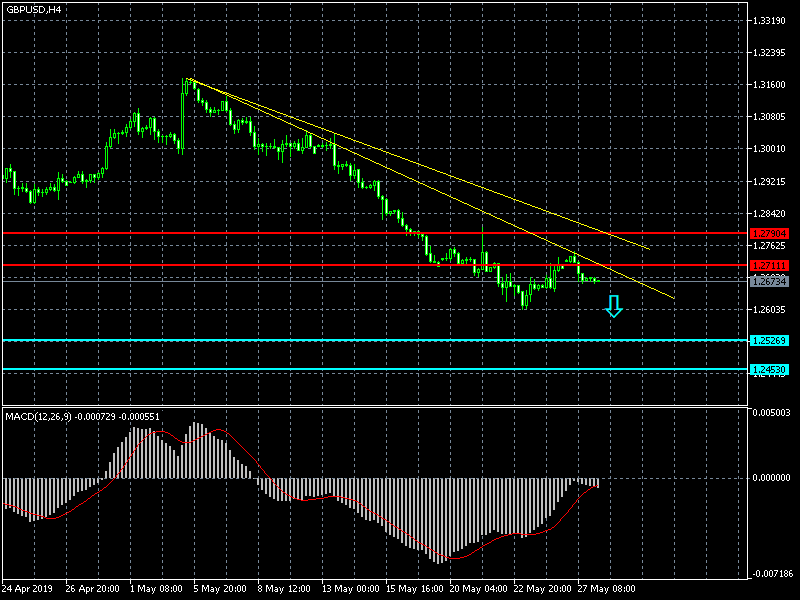Click the gray 1.26734 current price tag
The image size is (800, 600).
click(x=769, y=282)
